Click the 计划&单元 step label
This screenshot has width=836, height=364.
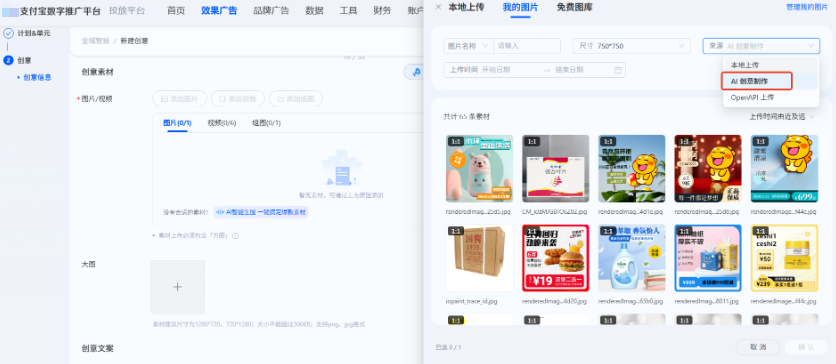(x=34, y=33)
